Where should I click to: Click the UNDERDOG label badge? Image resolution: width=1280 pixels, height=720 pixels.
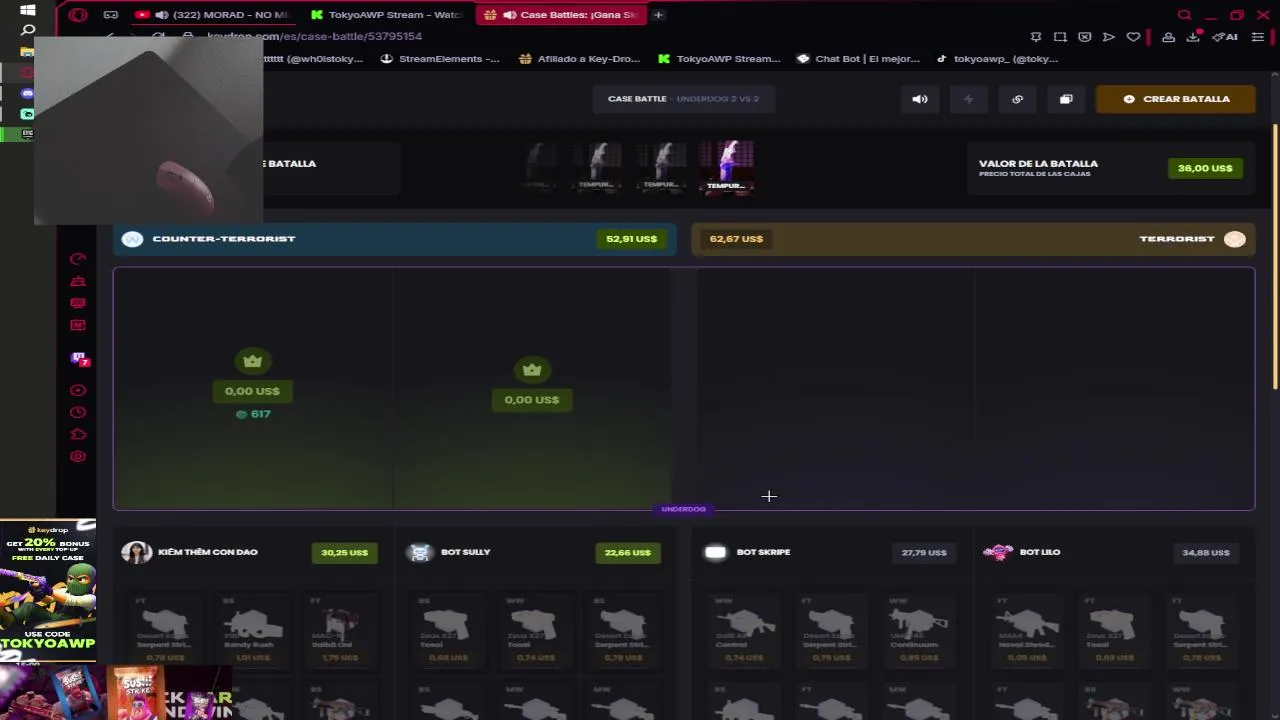[x=684, y=509]
